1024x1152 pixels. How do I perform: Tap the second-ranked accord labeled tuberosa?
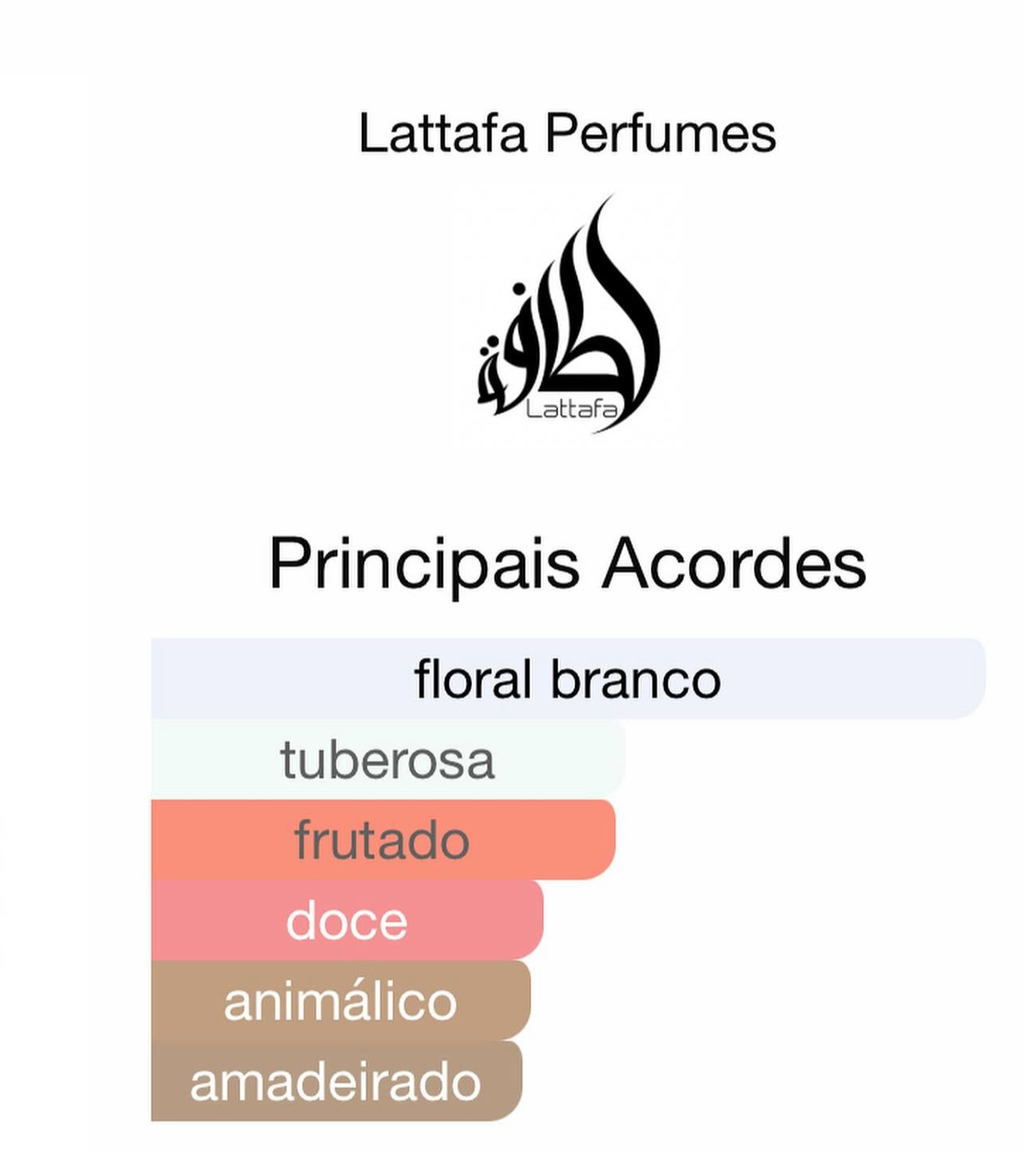tap(388, 759)
